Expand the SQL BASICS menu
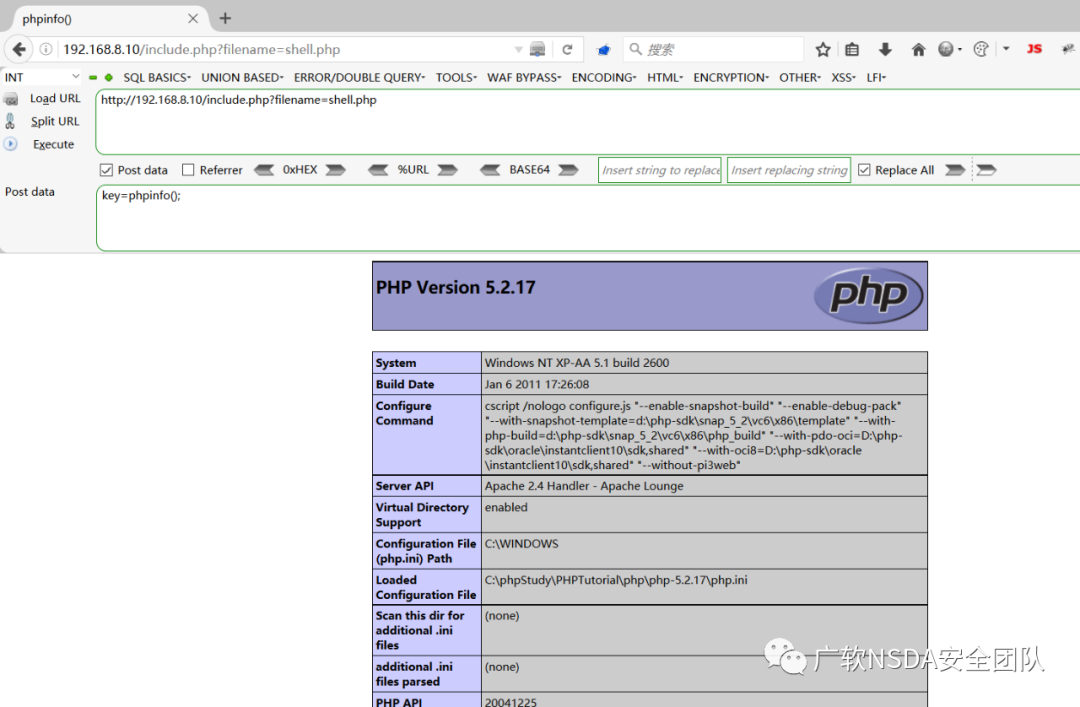The height and width of the screenshot is (707, 1080). tap(157, 78)
